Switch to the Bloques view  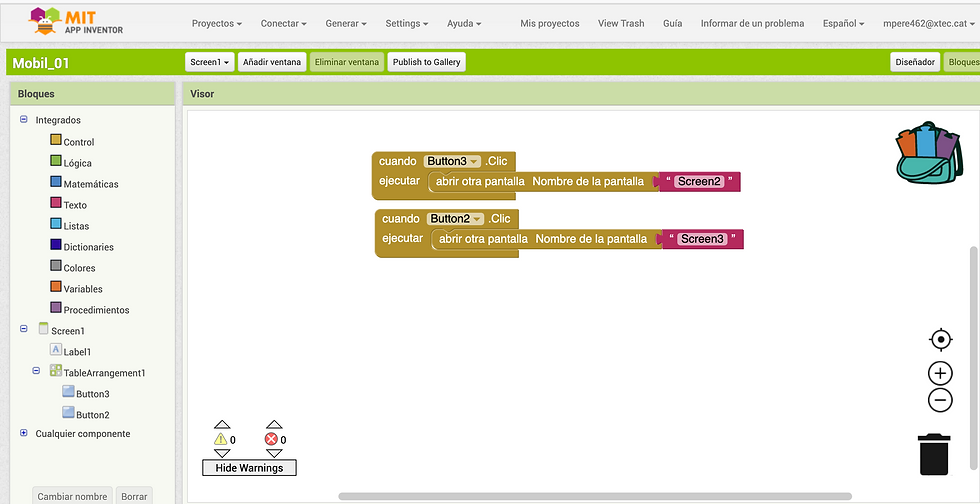coord(962,62)
